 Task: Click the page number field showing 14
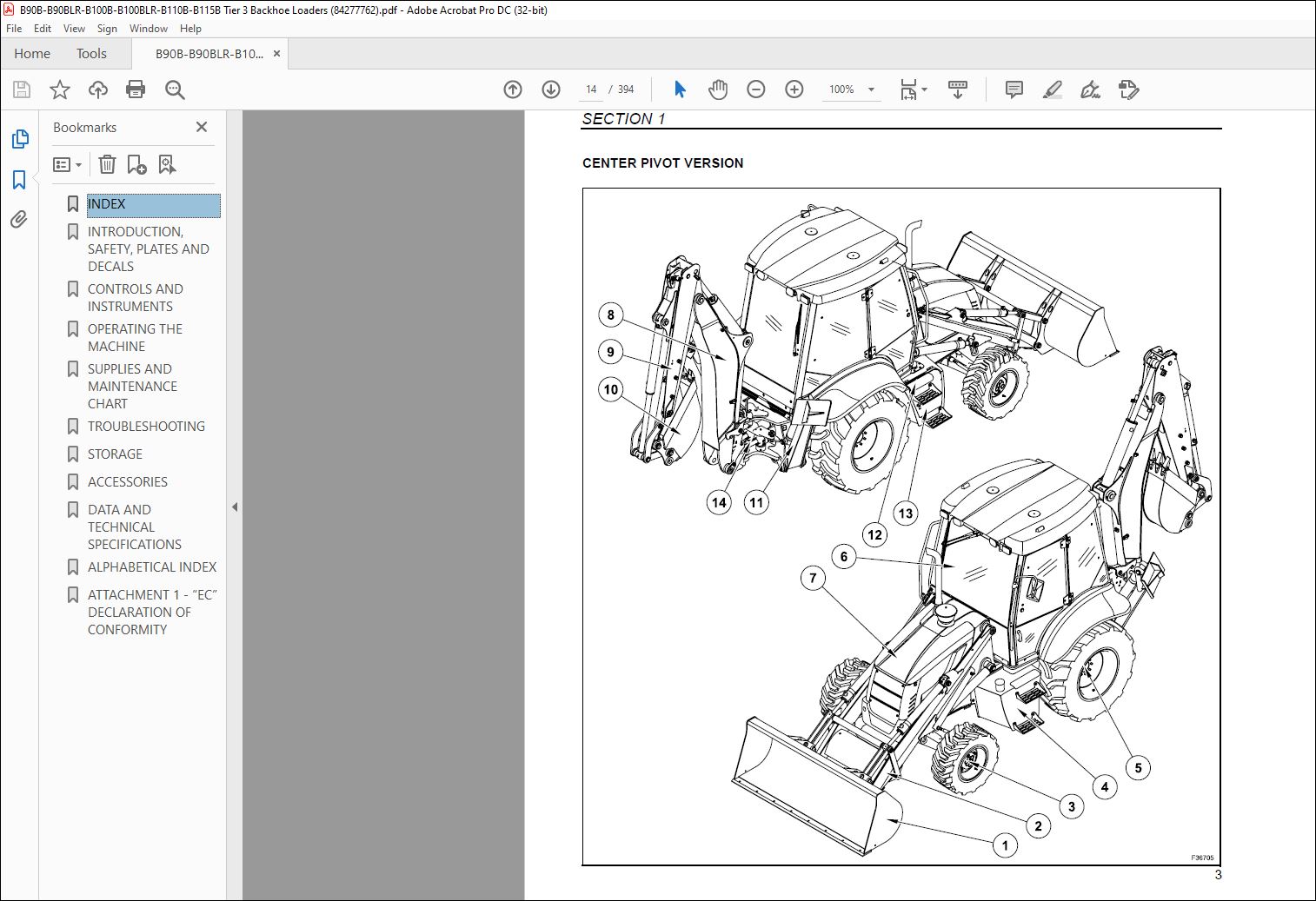tap(591, 89)
